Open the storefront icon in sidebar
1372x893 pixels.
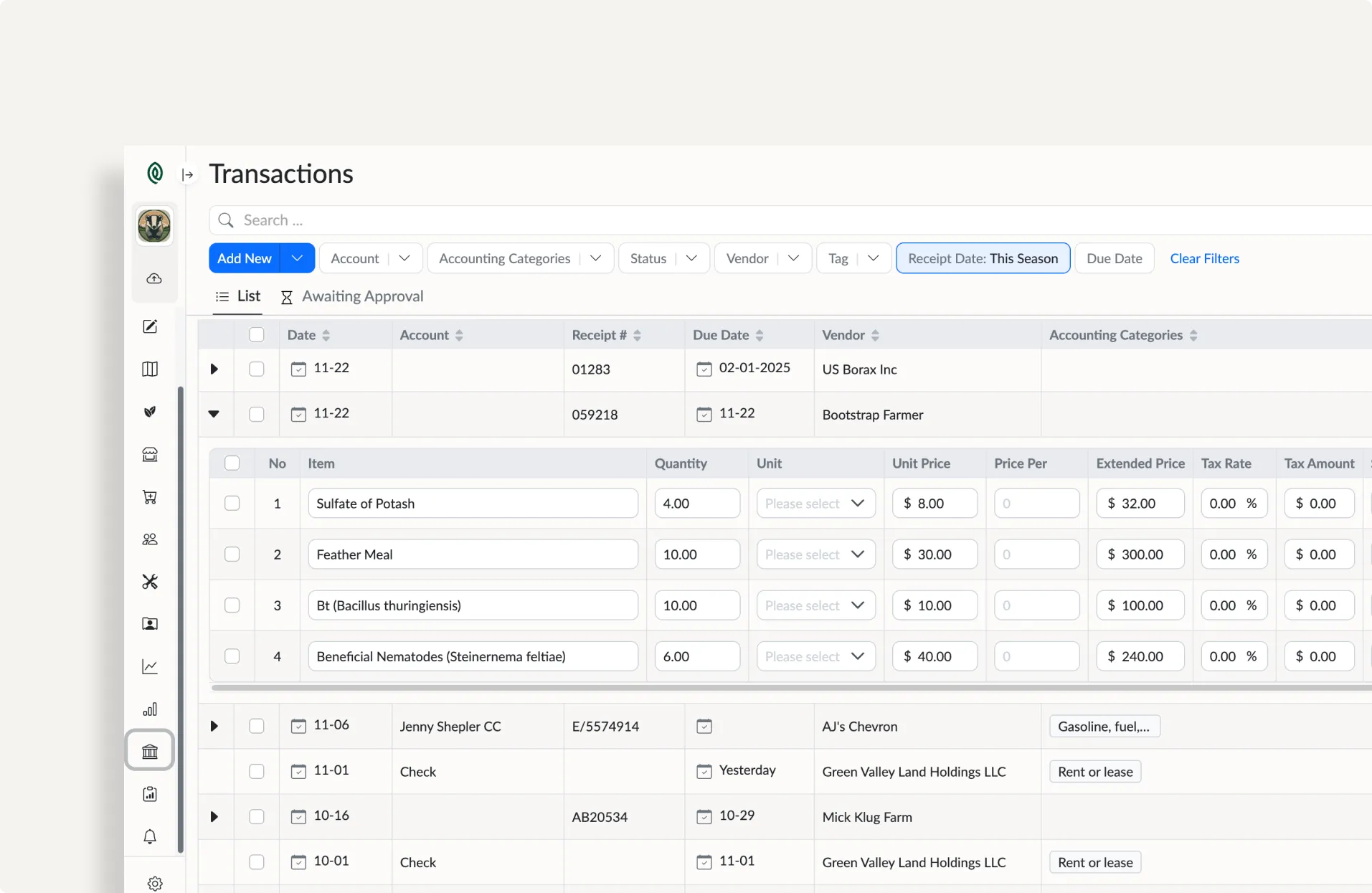pyautogui.click(x=149, y=454)
